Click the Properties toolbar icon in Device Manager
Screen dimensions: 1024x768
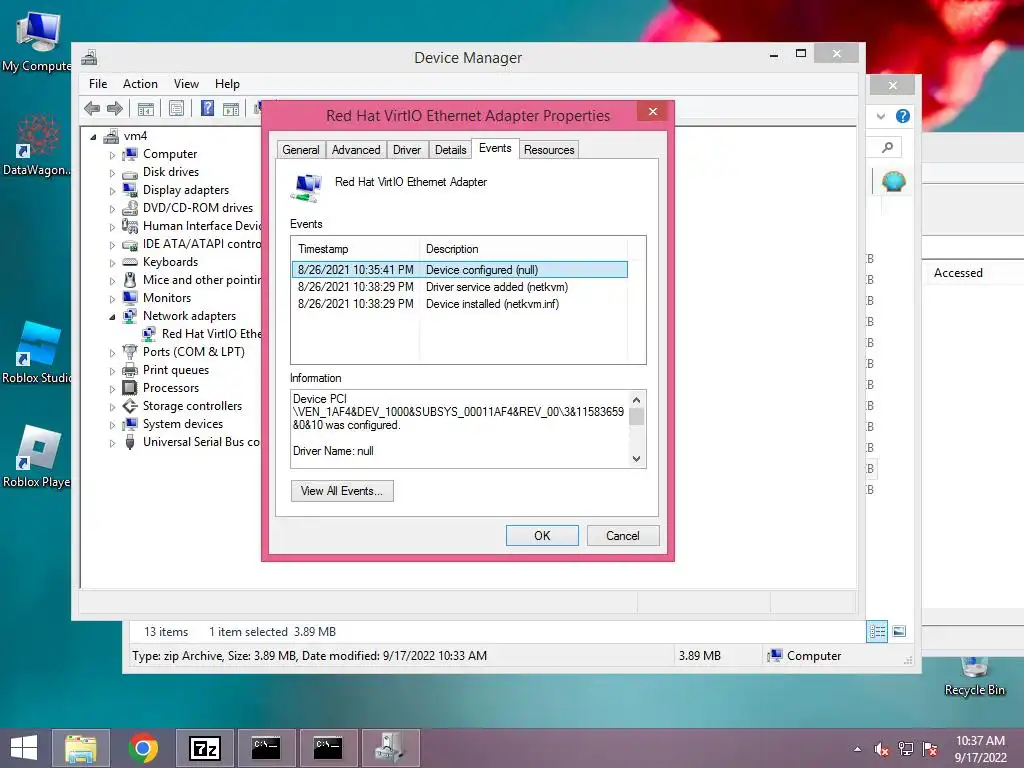[x=176, y=108]
